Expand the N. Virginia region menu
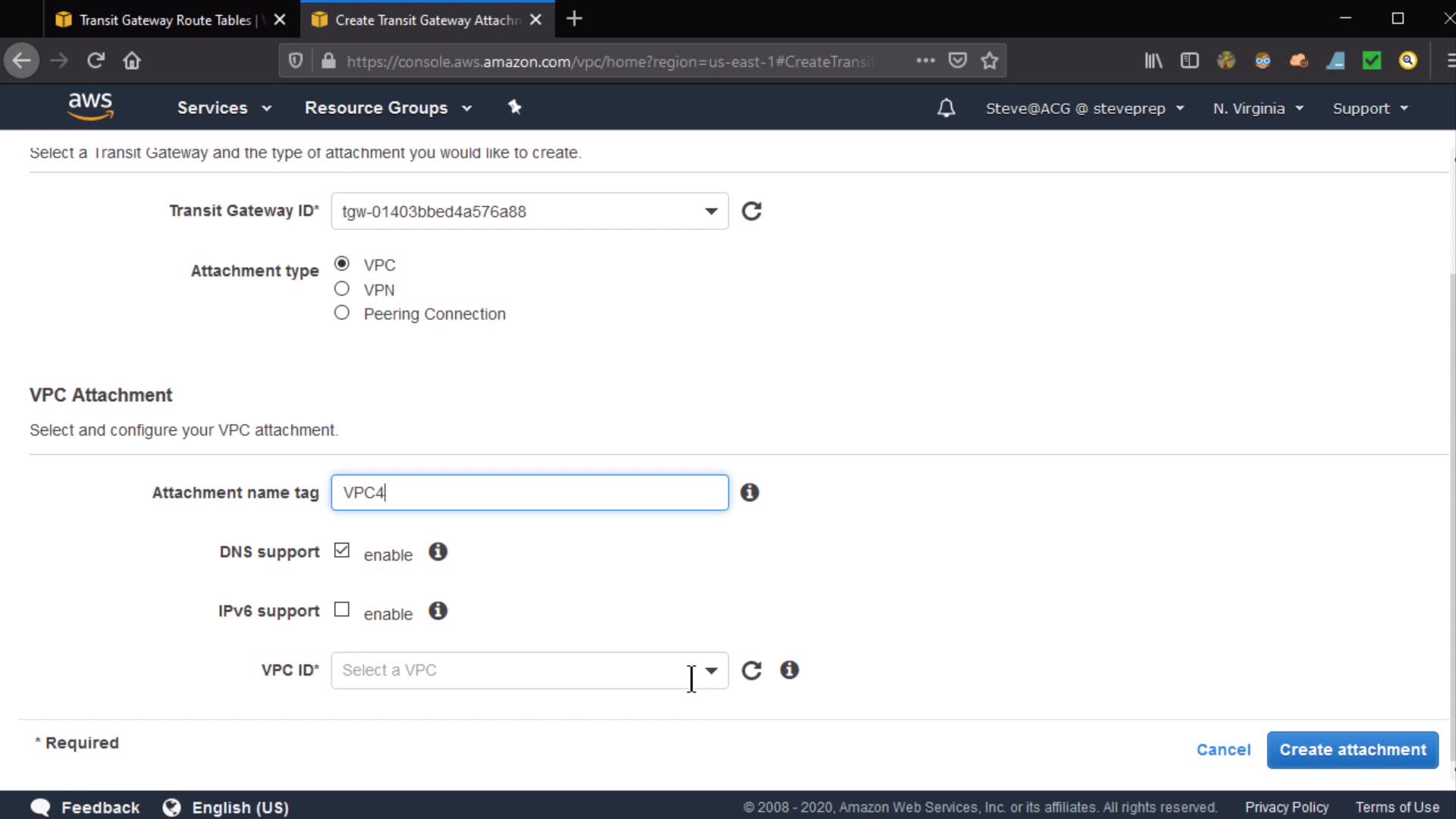 tap(1257, 108)
